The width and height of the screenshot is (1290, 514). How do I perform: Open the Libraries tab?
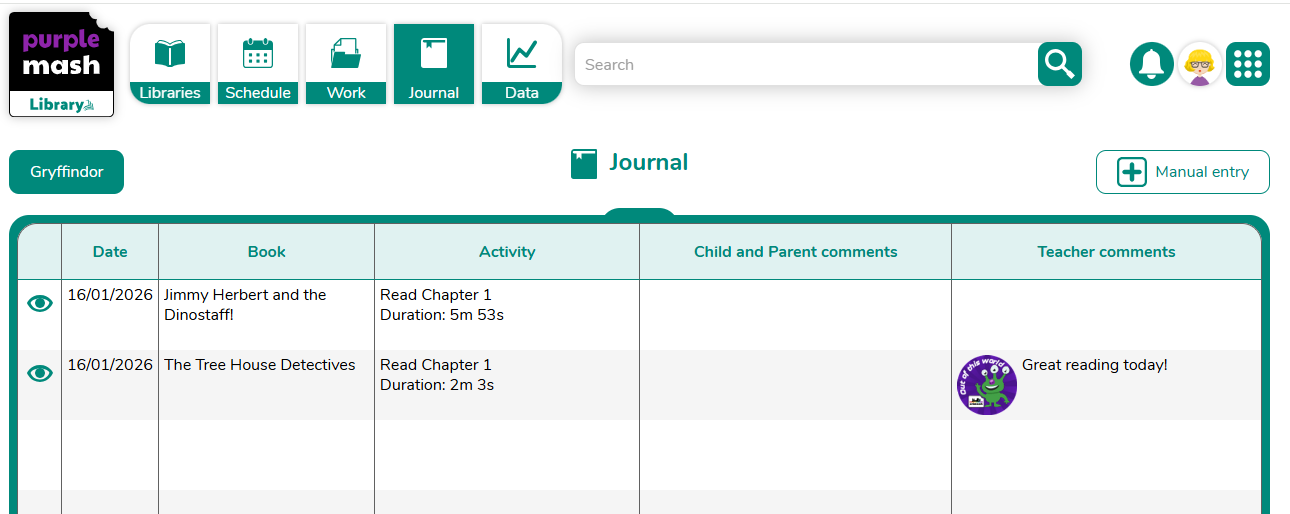click(170, 64)
